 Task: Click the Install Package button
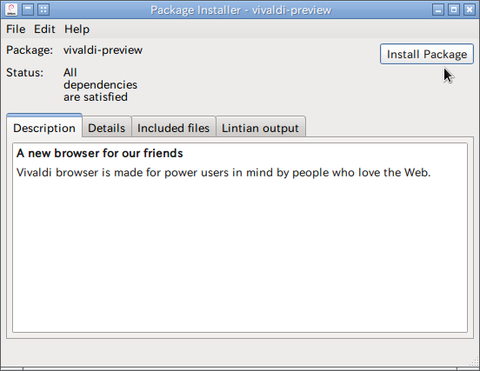pyautogui.click(x=427, y=54)
